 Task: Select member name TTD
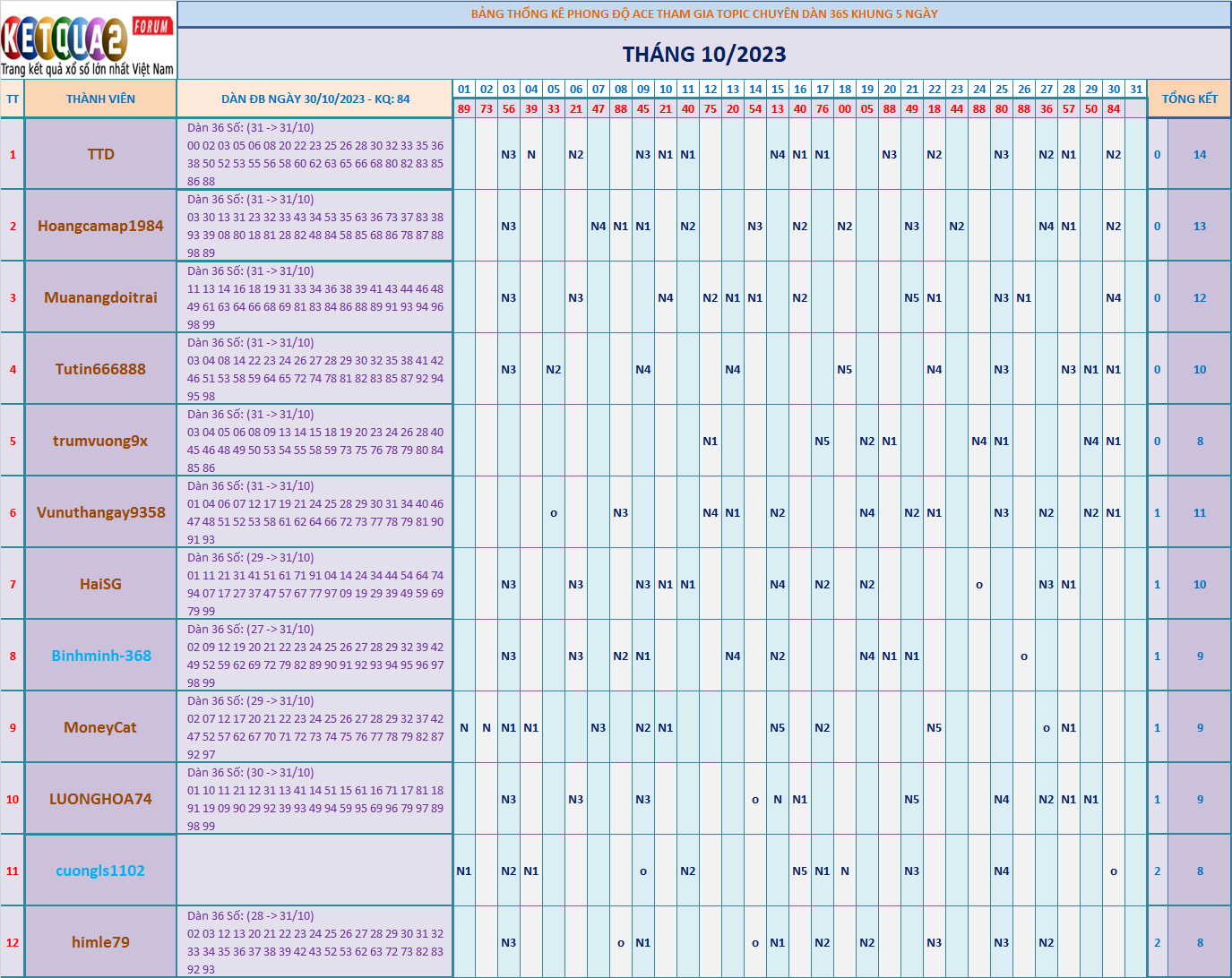coord(101,154)
